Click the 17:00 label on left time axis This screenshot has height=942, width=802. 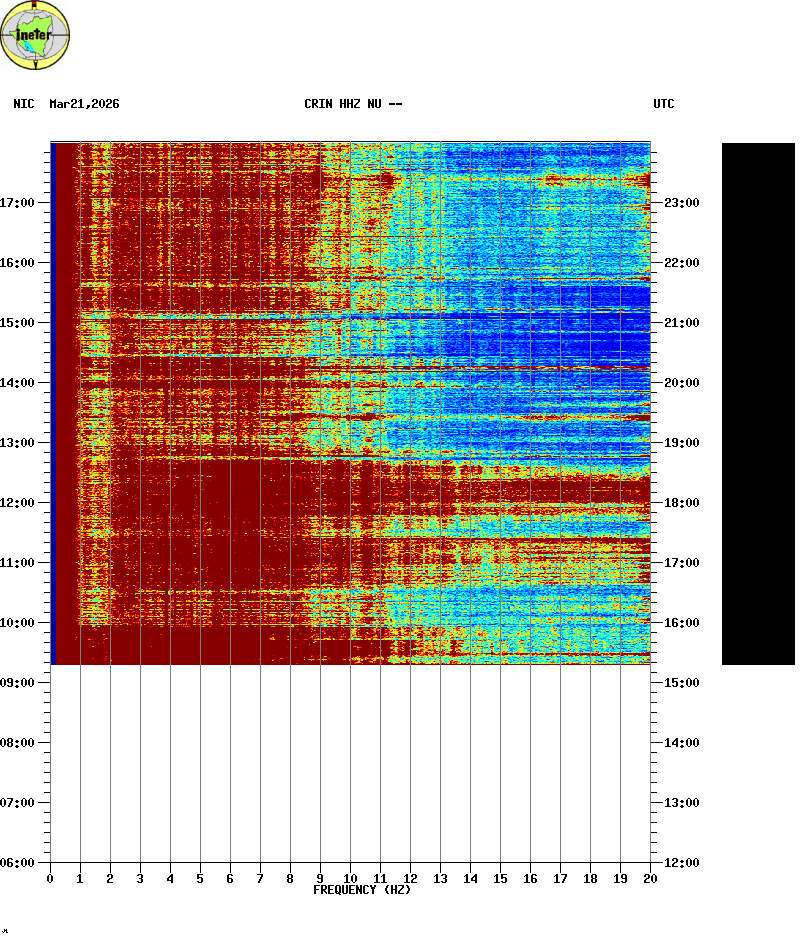[17, 203]
